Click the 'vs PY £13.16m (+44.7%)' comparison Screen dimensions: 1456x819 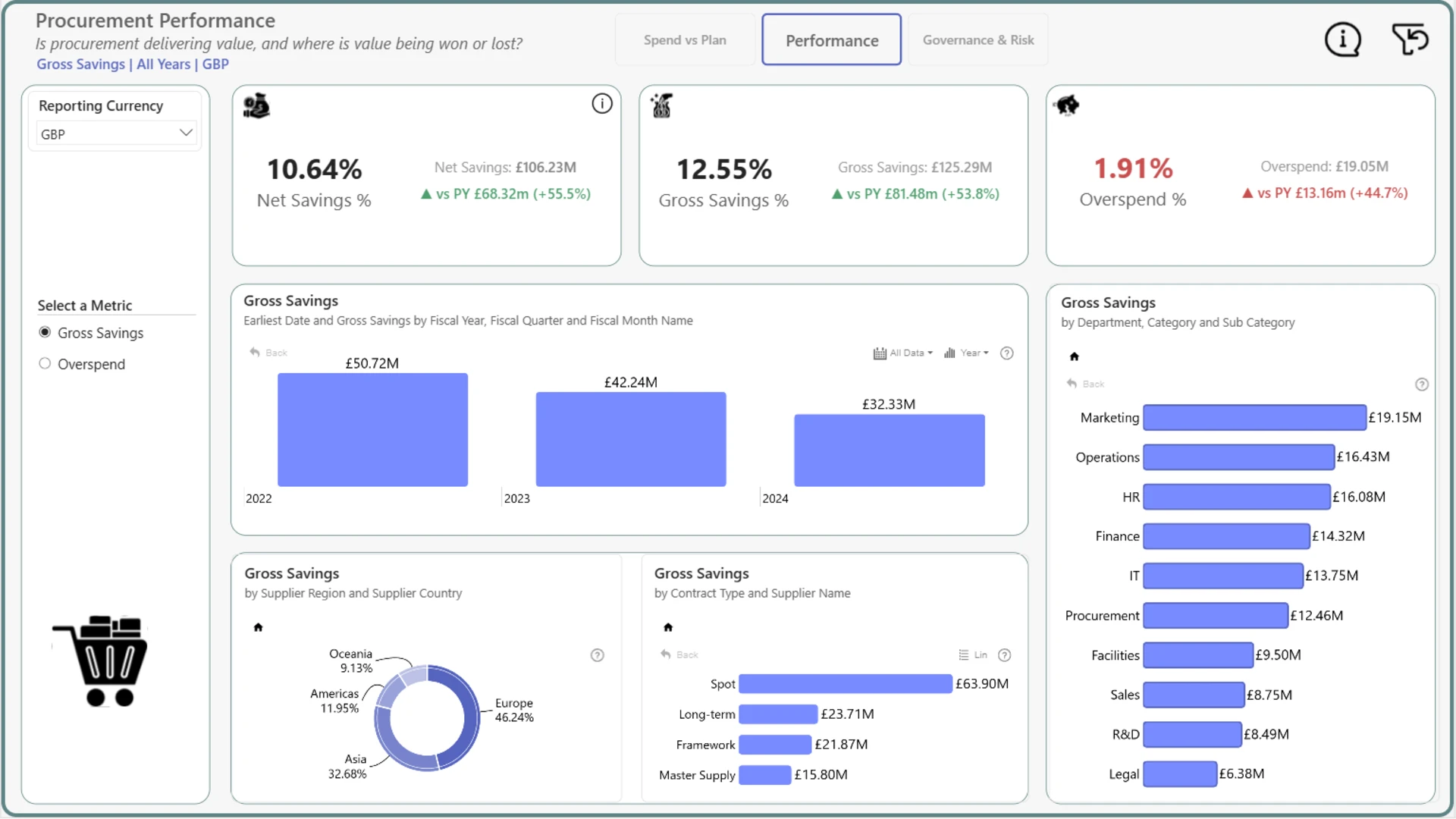(1325, 193)
